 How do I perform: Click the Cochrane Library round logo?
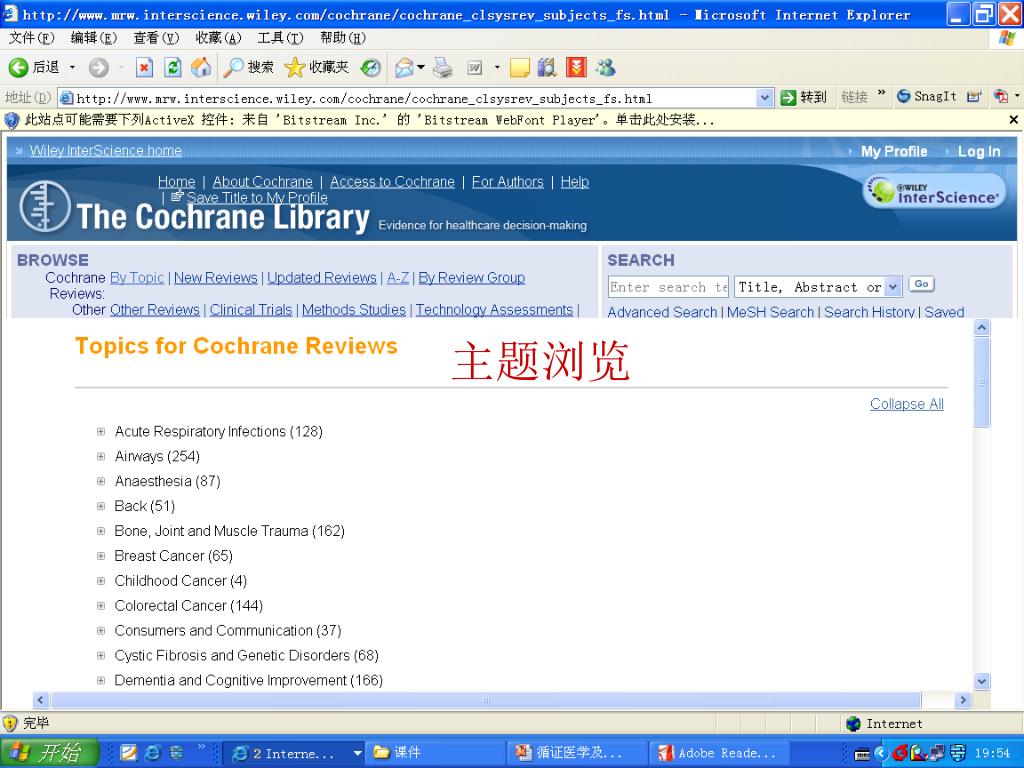pyautogui.click(x=44, y=206)
